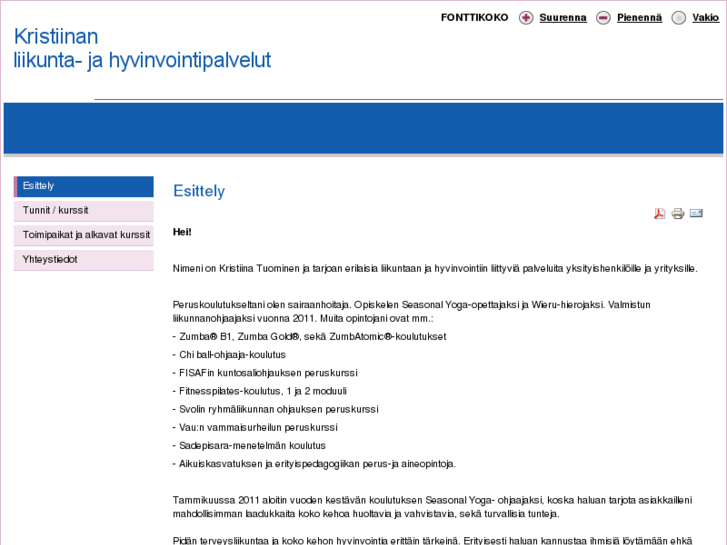Click the line "Svolin ryhmäliikunnan ohjauksen peruskurssi"

(275, 409)
